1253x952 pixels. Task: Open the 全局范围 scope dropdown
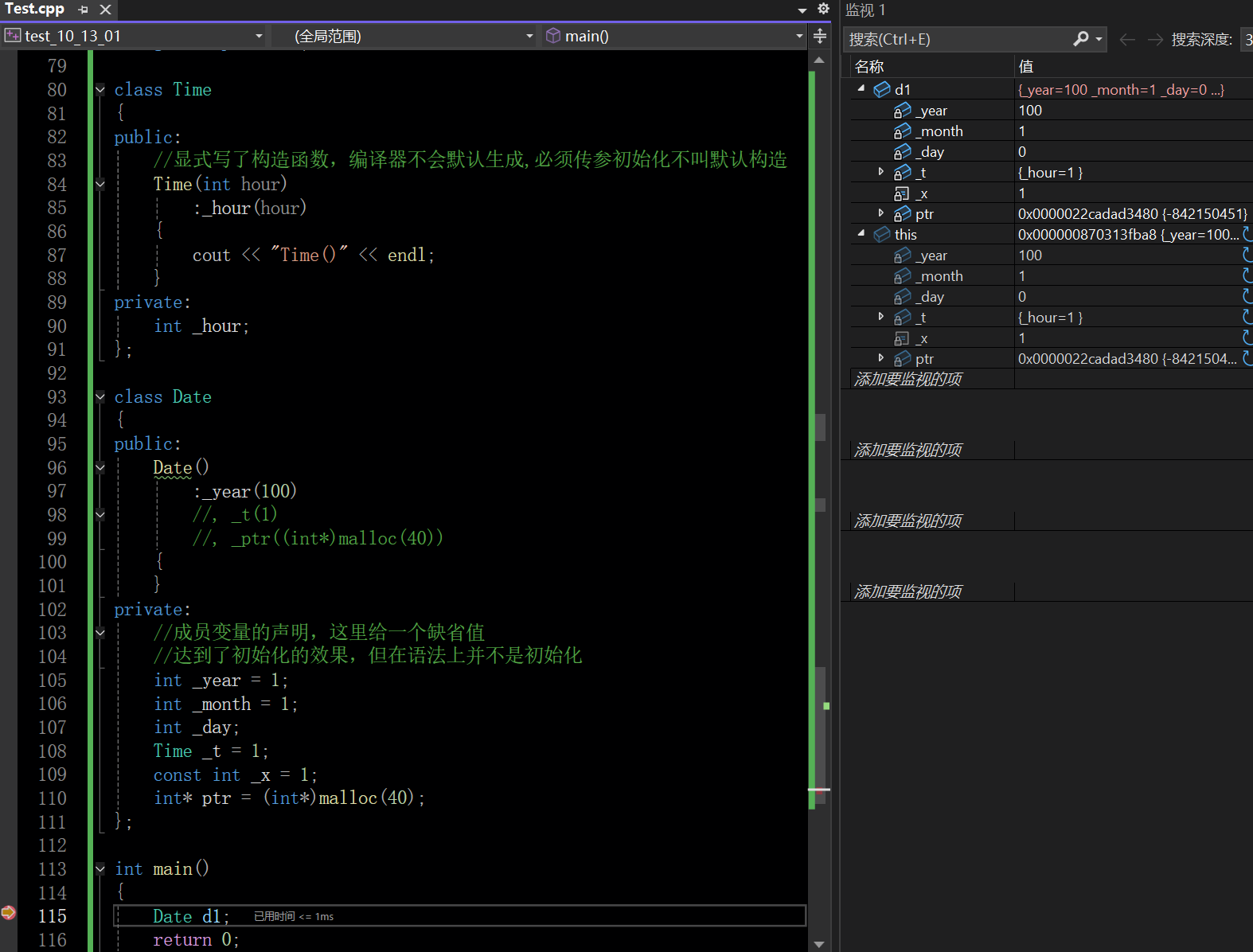coord(529,36)
